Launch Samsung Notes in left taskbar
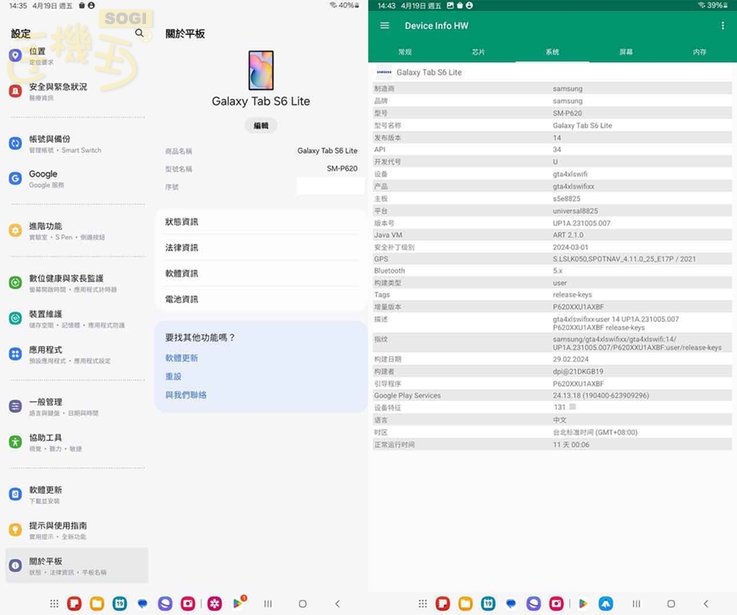Viewport: 737px width, 615px height. click(x=74, y=603)
